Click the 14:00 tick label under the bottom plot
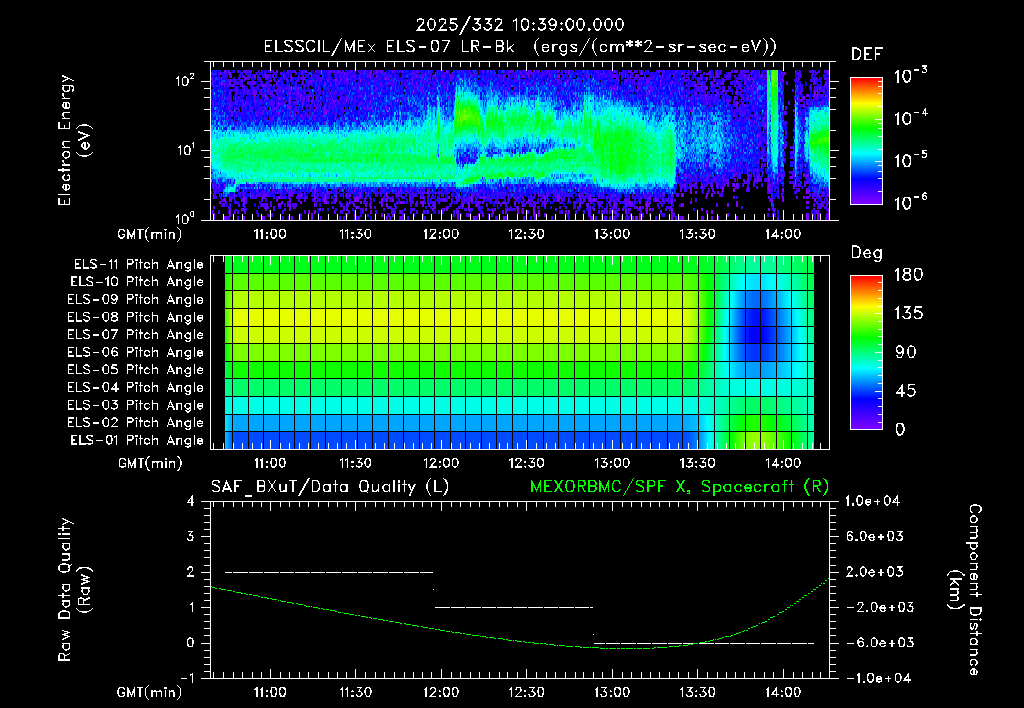Viewport: 1024px width, 708px height. [x=783, y=692]
